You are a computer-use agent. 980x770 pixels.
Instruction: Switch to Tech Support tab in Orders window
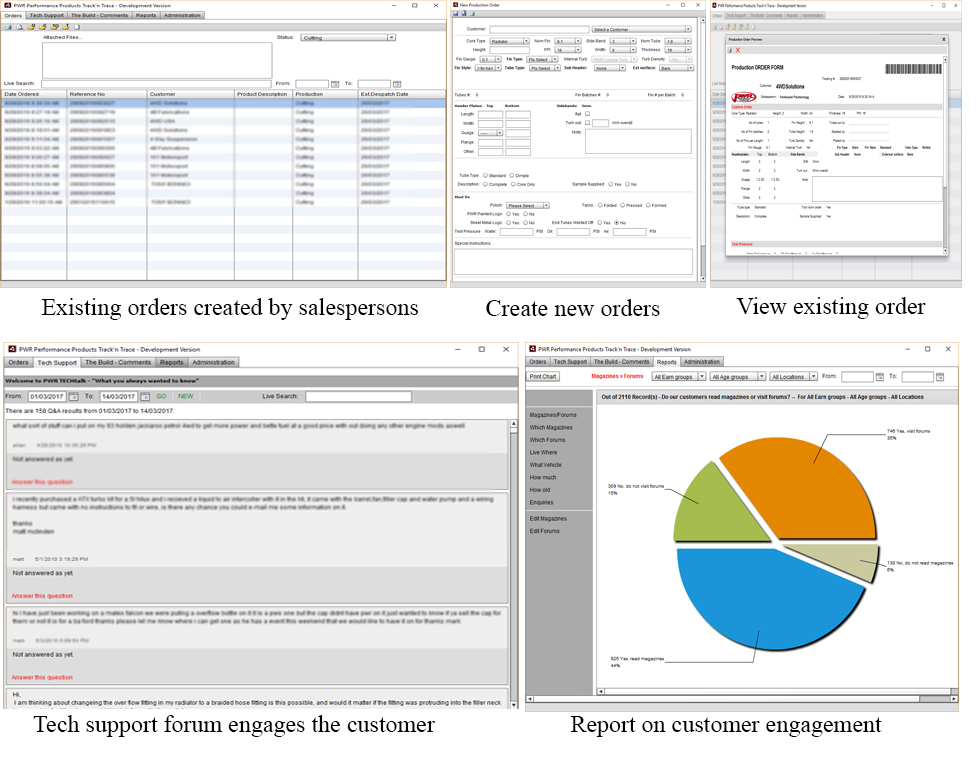(47, 15)
